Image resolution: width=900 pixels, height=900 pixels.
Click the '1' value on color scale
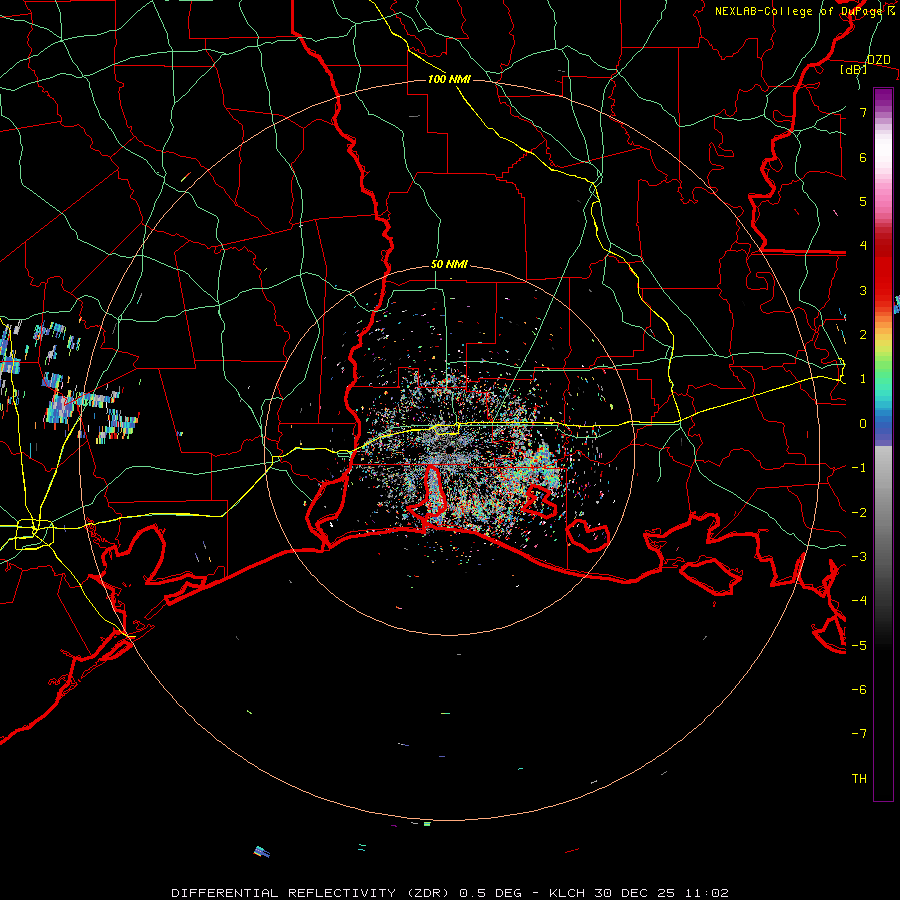(x=863, y=379)
